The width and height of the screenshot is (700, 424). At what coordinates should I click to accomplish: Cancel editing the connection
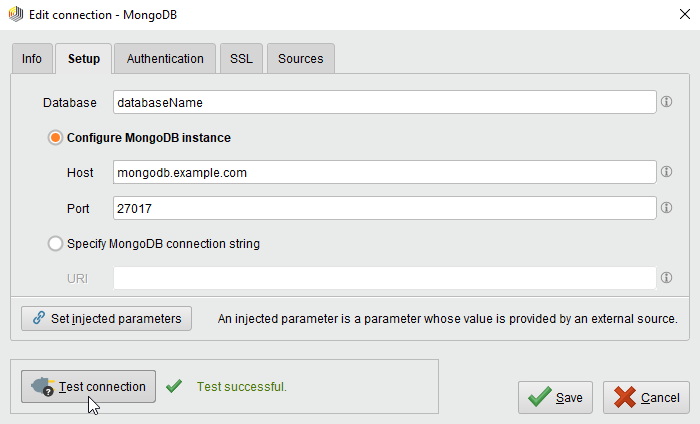646,397
